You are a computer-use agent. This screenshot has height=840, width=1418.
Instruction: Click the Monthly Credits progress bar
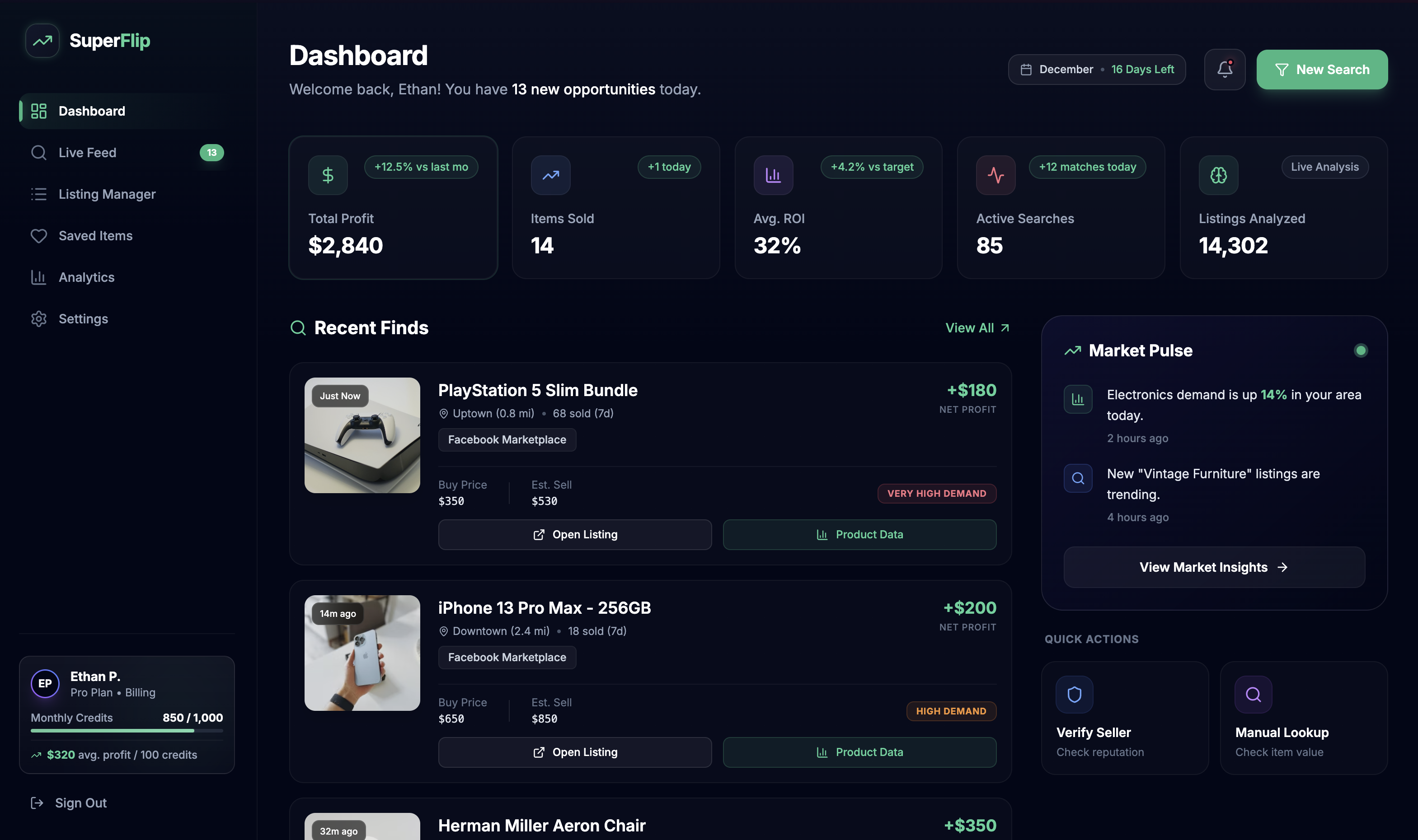coord(127,731)
